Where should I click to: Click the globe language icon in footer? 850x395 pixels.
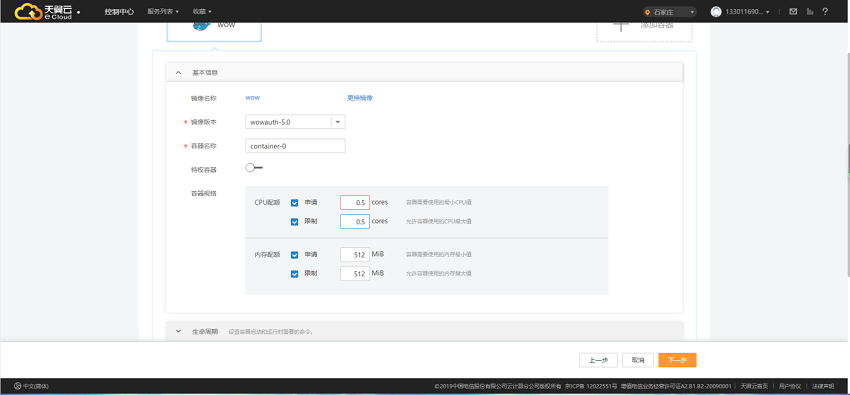pyautogui.click(x=17, y=386)
